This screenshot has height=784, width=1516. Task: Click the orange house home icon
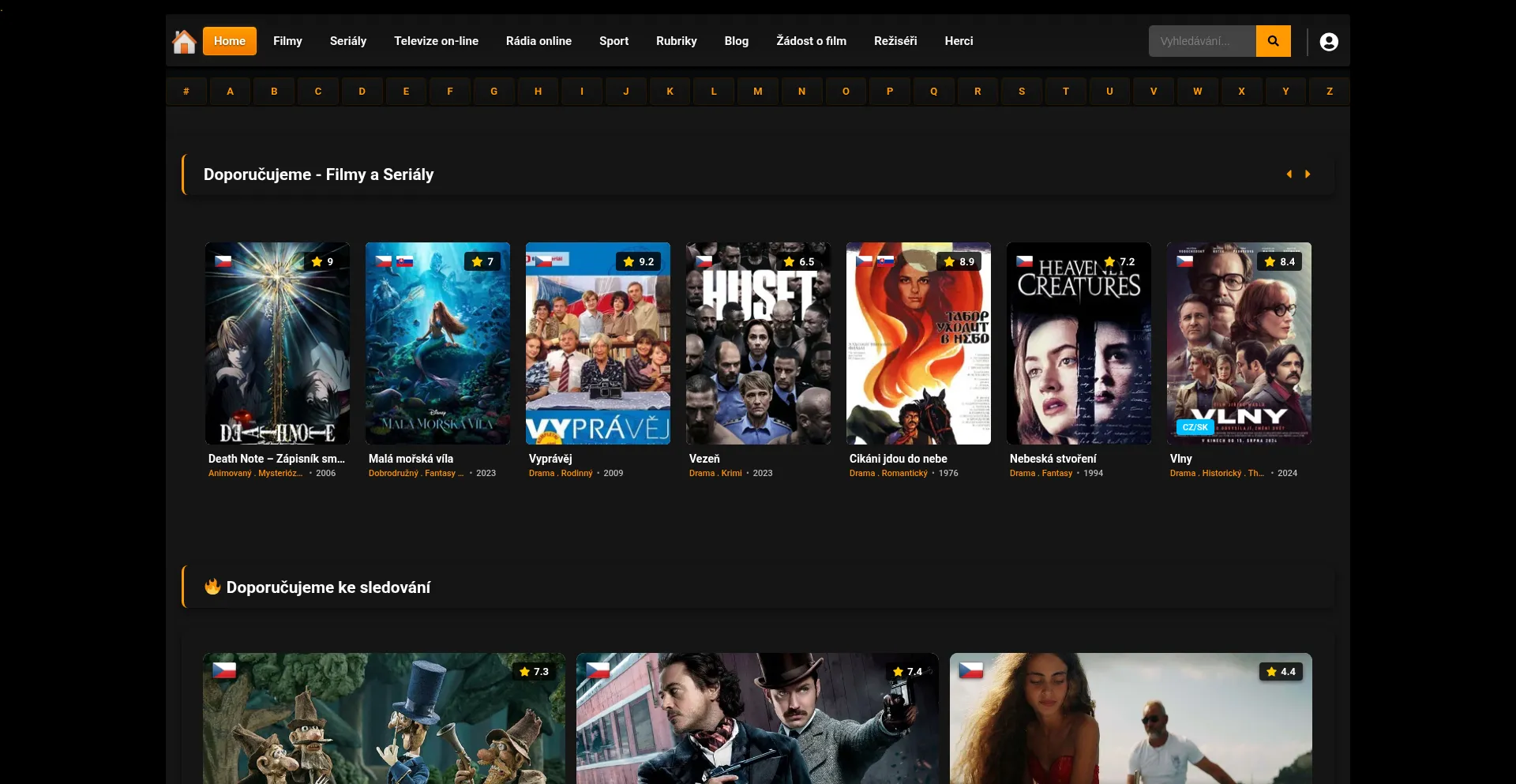(x=184, y=41)
